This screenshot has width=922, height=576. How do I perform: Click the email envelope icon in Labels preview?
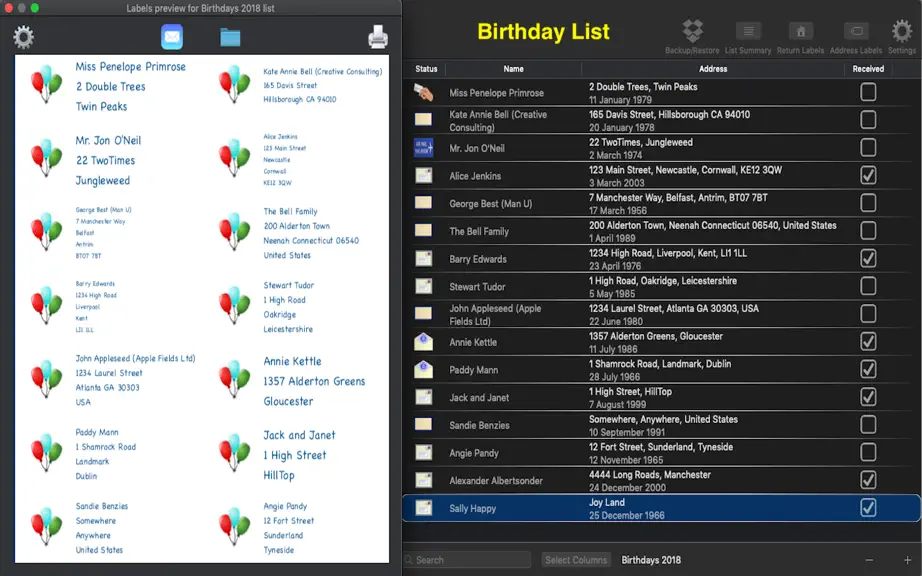coord(172,37)
